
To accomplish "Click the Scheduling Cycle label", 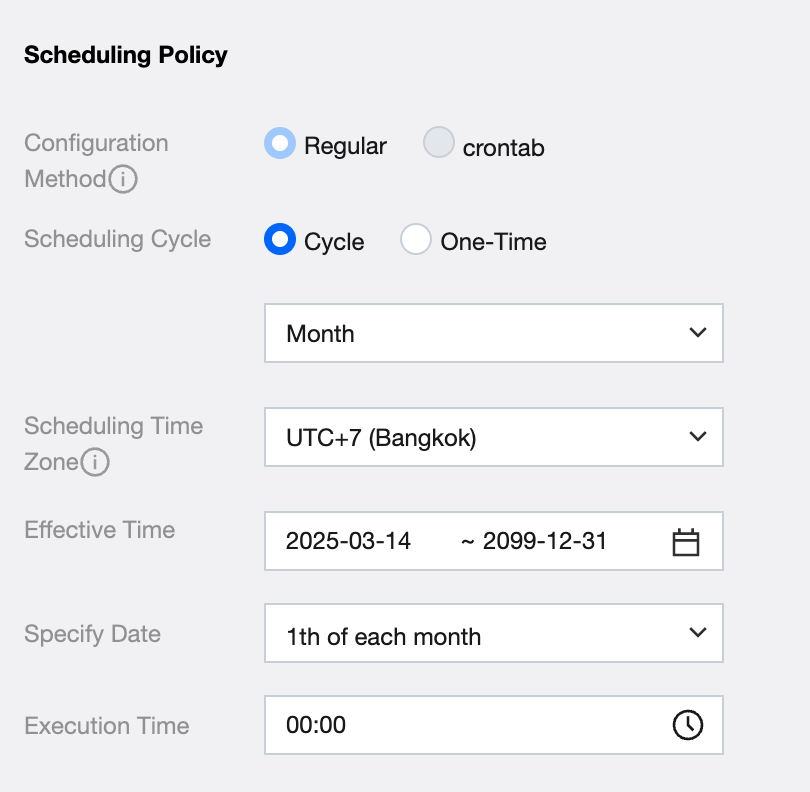I will click(118, 239).
